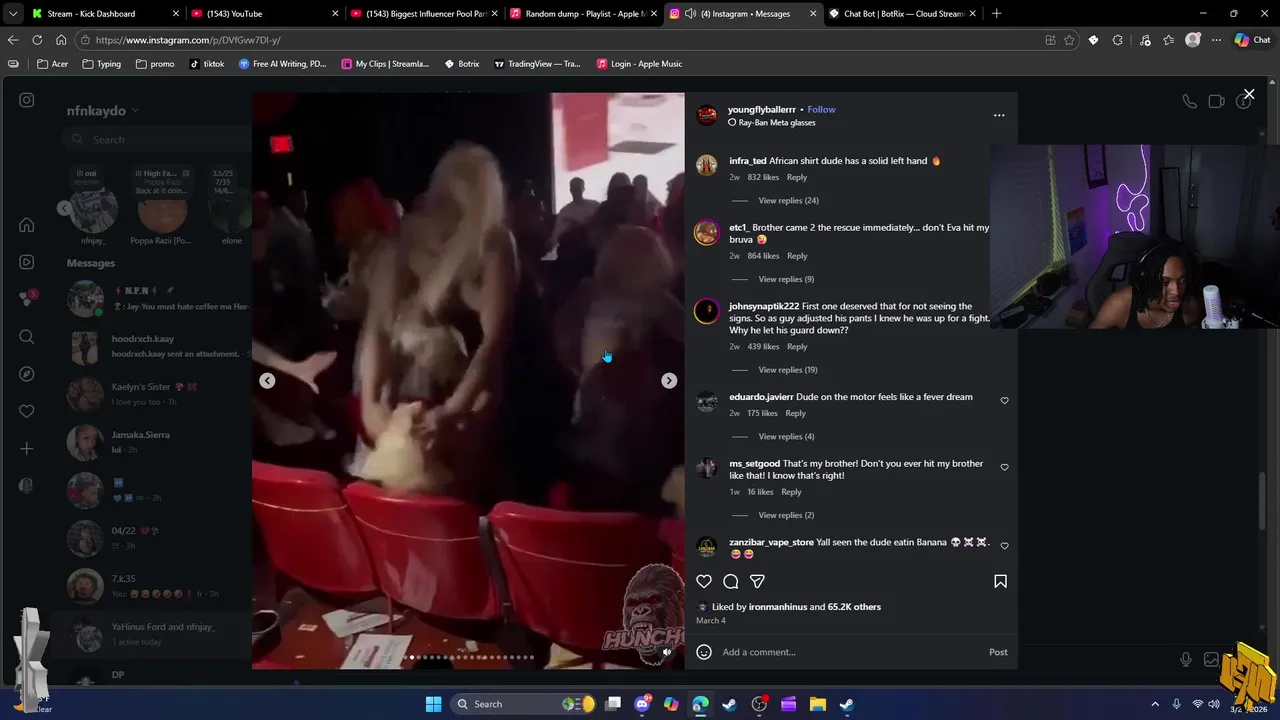The height and width of the screenshot is (720, 1280).
Task: Expand View replies (2) under ms_setgood
Action: click(x=786, y=515)
